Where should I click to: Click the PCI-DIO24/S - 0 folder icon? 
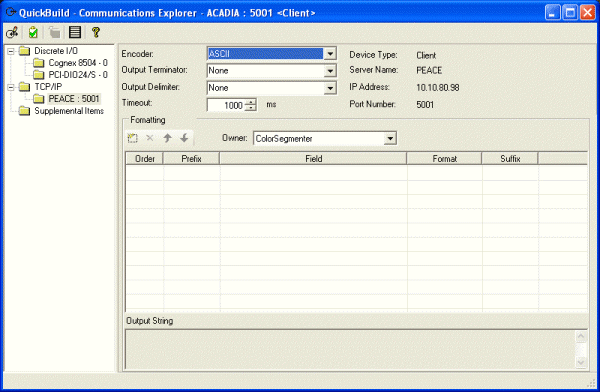[39, 75]
